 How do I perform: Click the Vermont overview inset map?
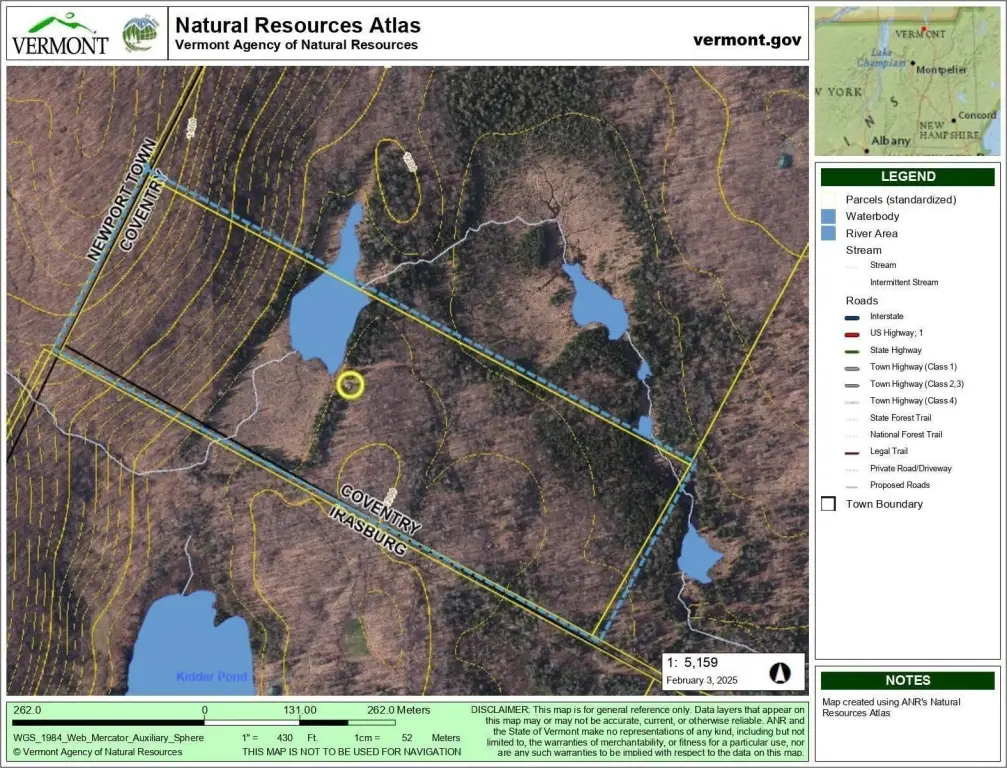[907, 81]
